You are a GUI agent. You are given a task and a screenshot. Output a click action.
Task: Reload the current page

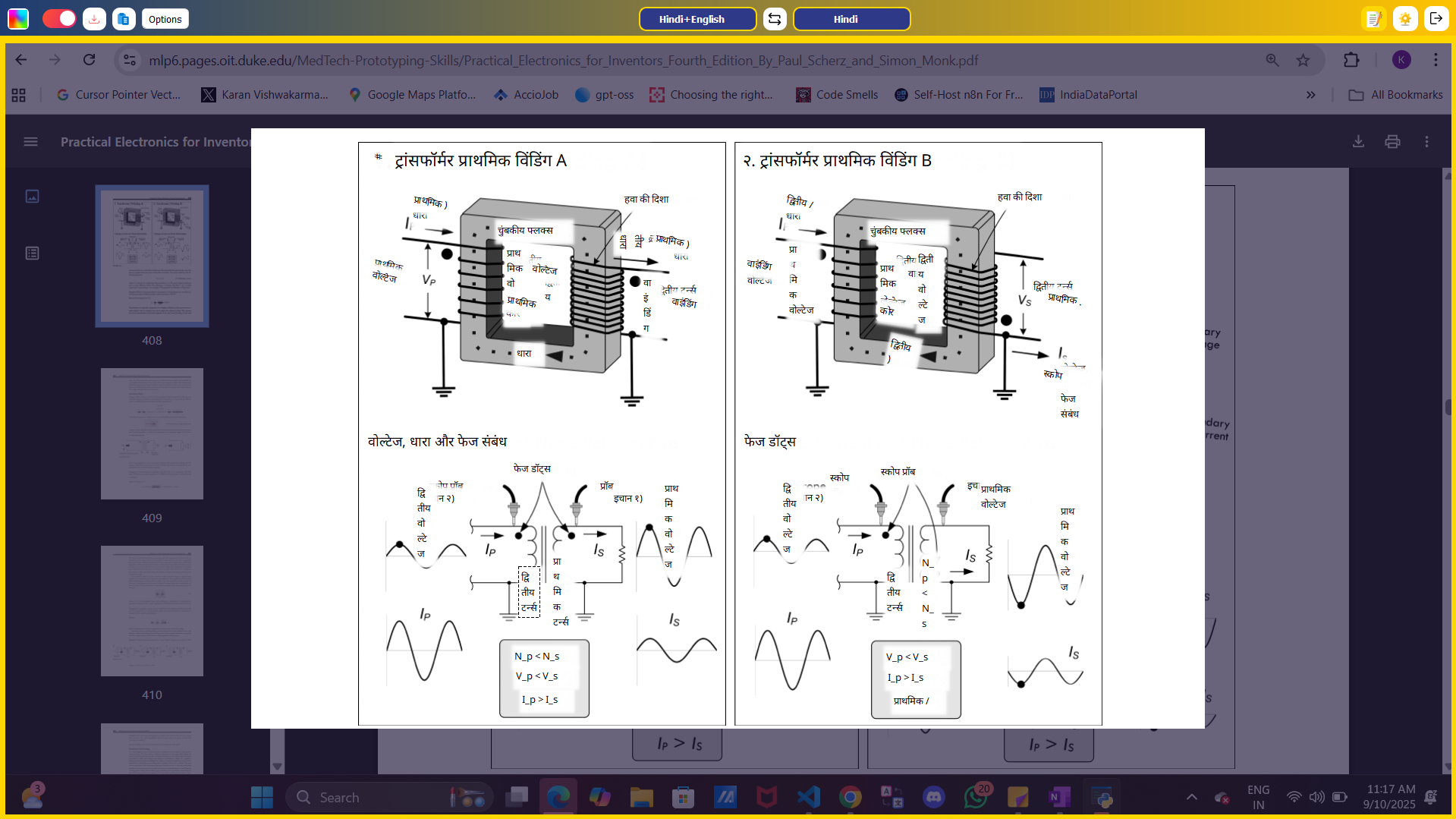[x=89, y=60]
